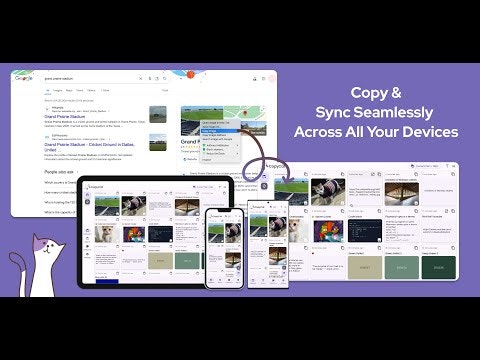Switch to the Images tab in Google

[58, 90]
